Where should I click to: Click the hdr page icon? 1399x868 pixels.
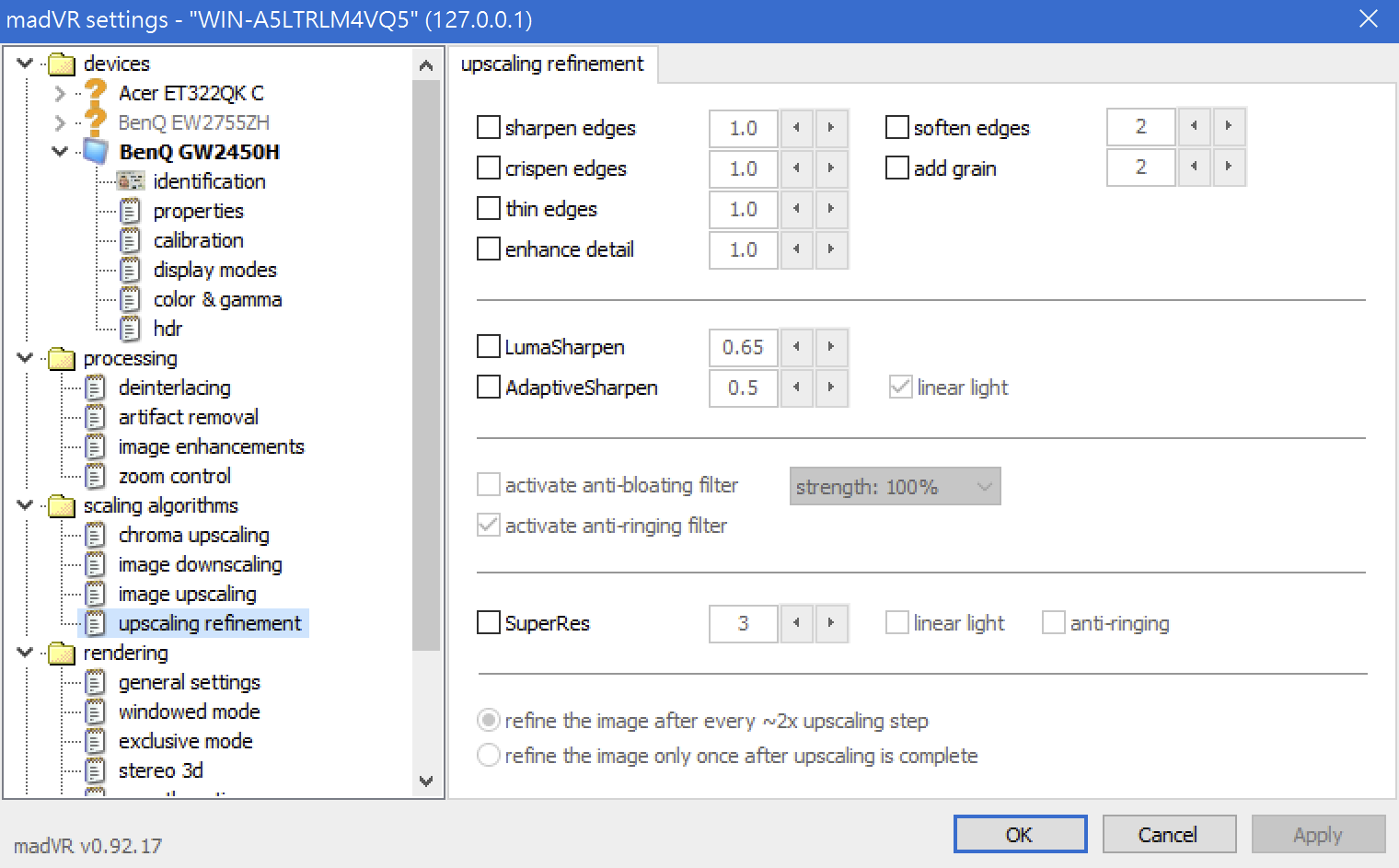click(x=131, y=329)
